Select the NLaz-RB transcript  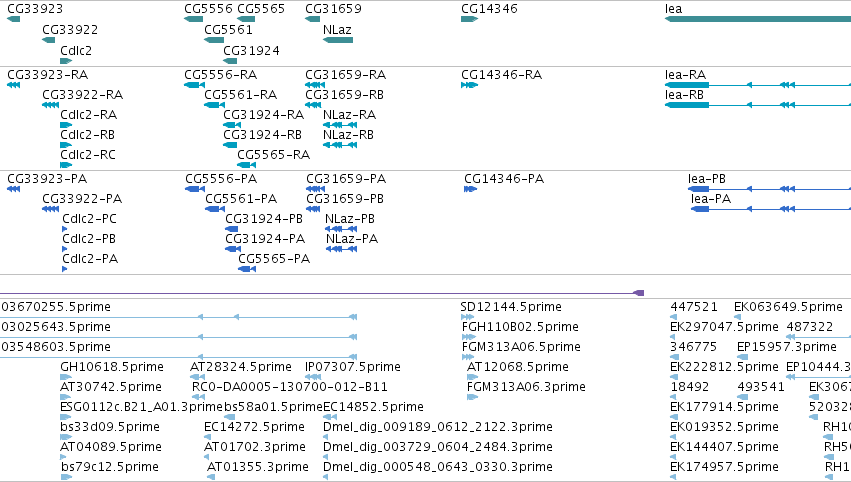pos(348,135)
